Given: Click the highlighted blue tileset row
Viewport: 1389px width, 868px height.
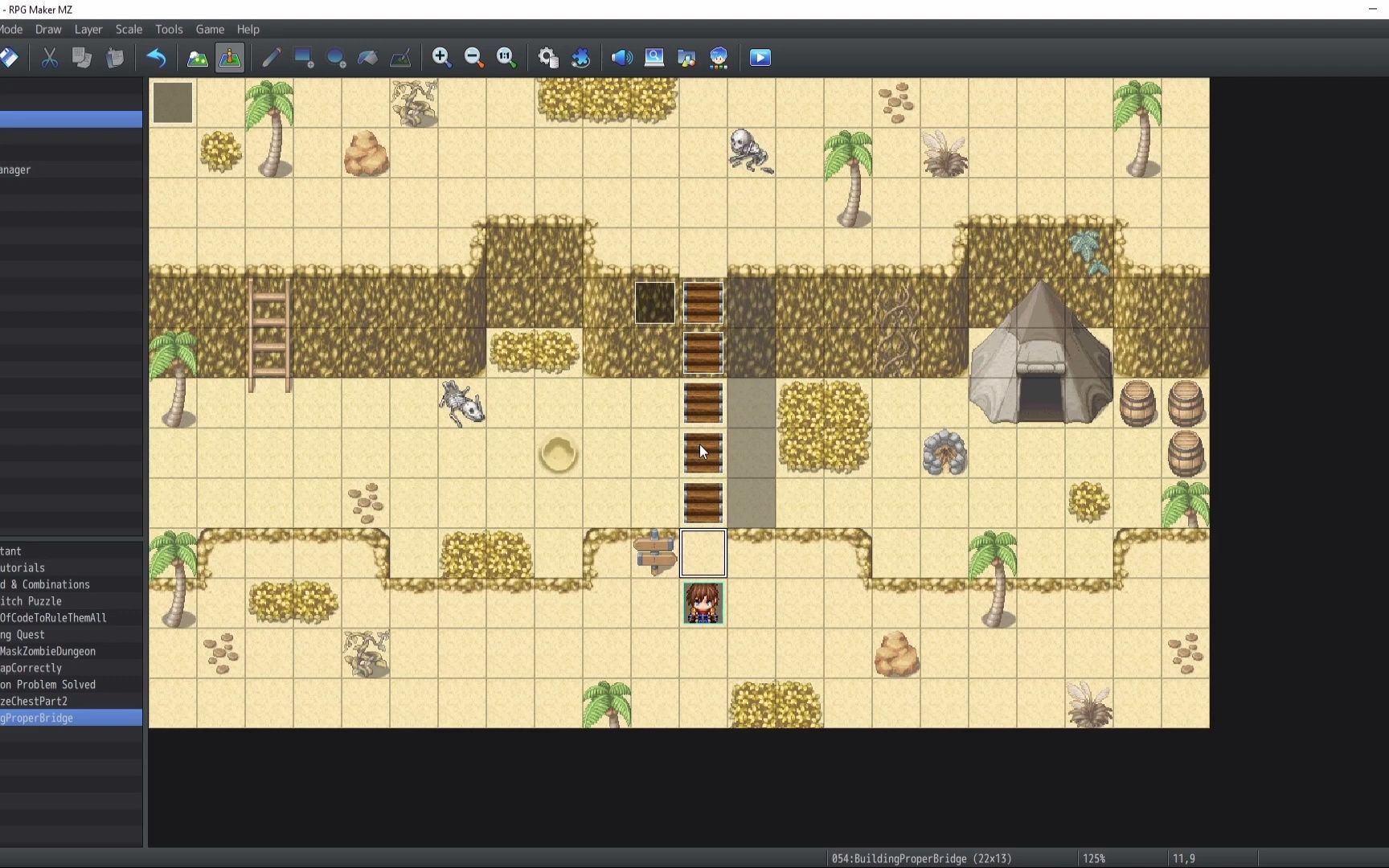Looking at the screenshot, I should (x=71, y=119).
